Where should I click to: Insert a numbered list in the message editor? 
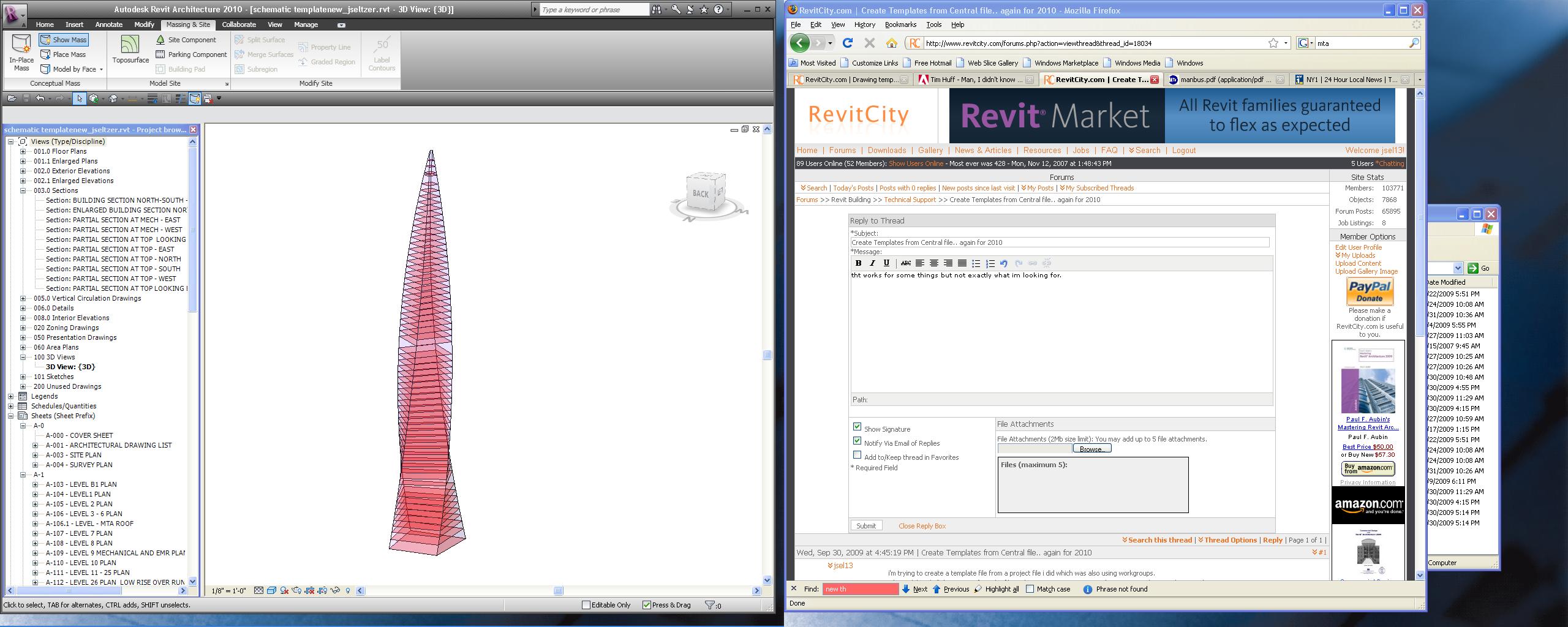[990, 263]
